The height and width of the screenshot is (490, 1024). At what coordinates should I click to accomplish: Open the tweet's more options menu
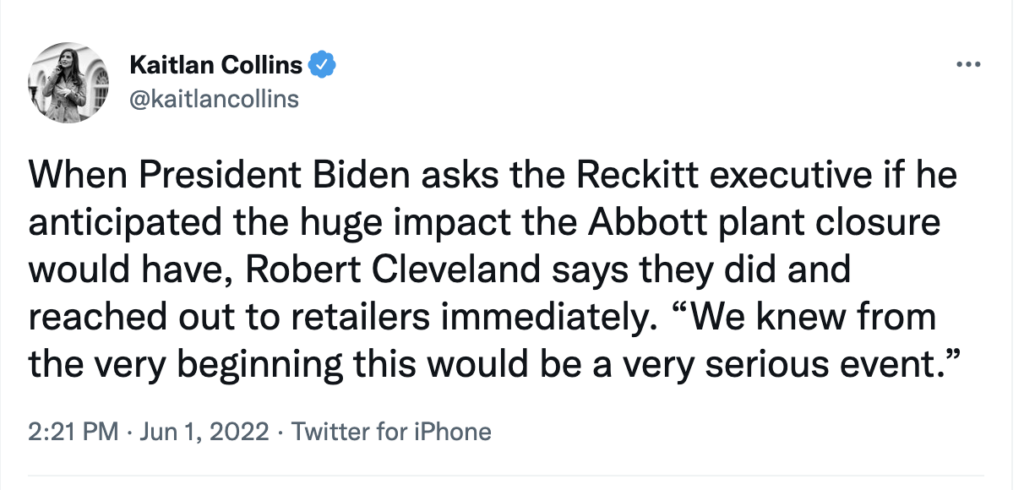pyautogui.click(x=968, y=66)
